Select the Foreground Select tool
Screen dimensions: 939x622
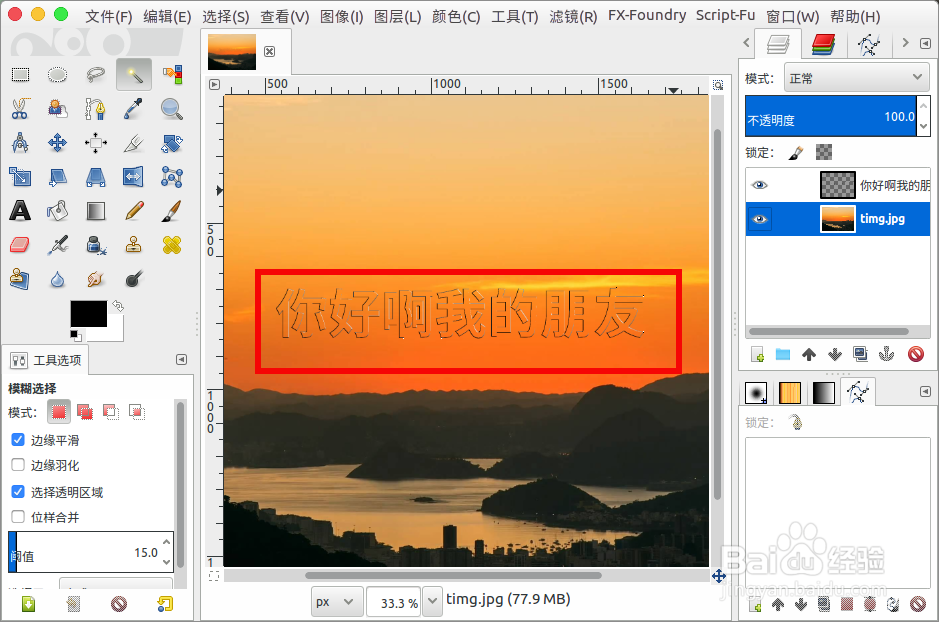[x=57, y=109]
